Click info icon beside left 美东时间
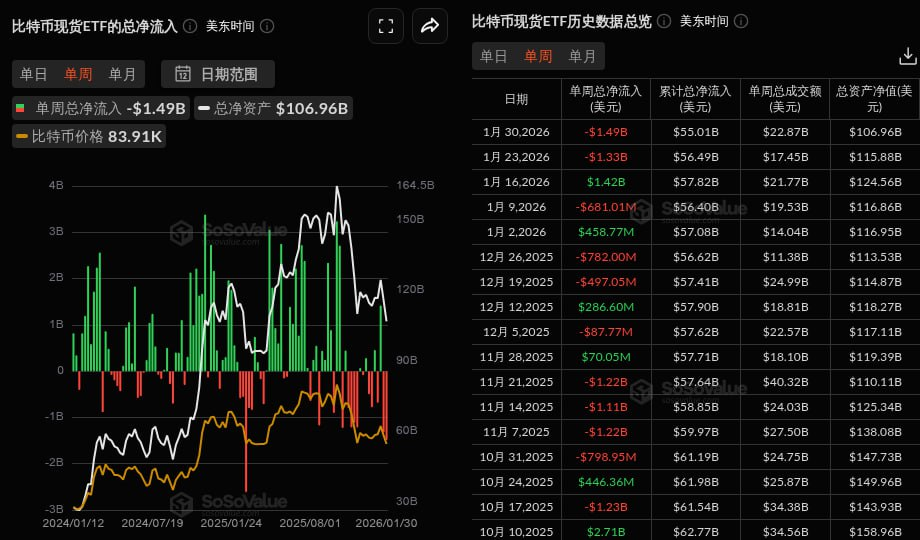 268,26
